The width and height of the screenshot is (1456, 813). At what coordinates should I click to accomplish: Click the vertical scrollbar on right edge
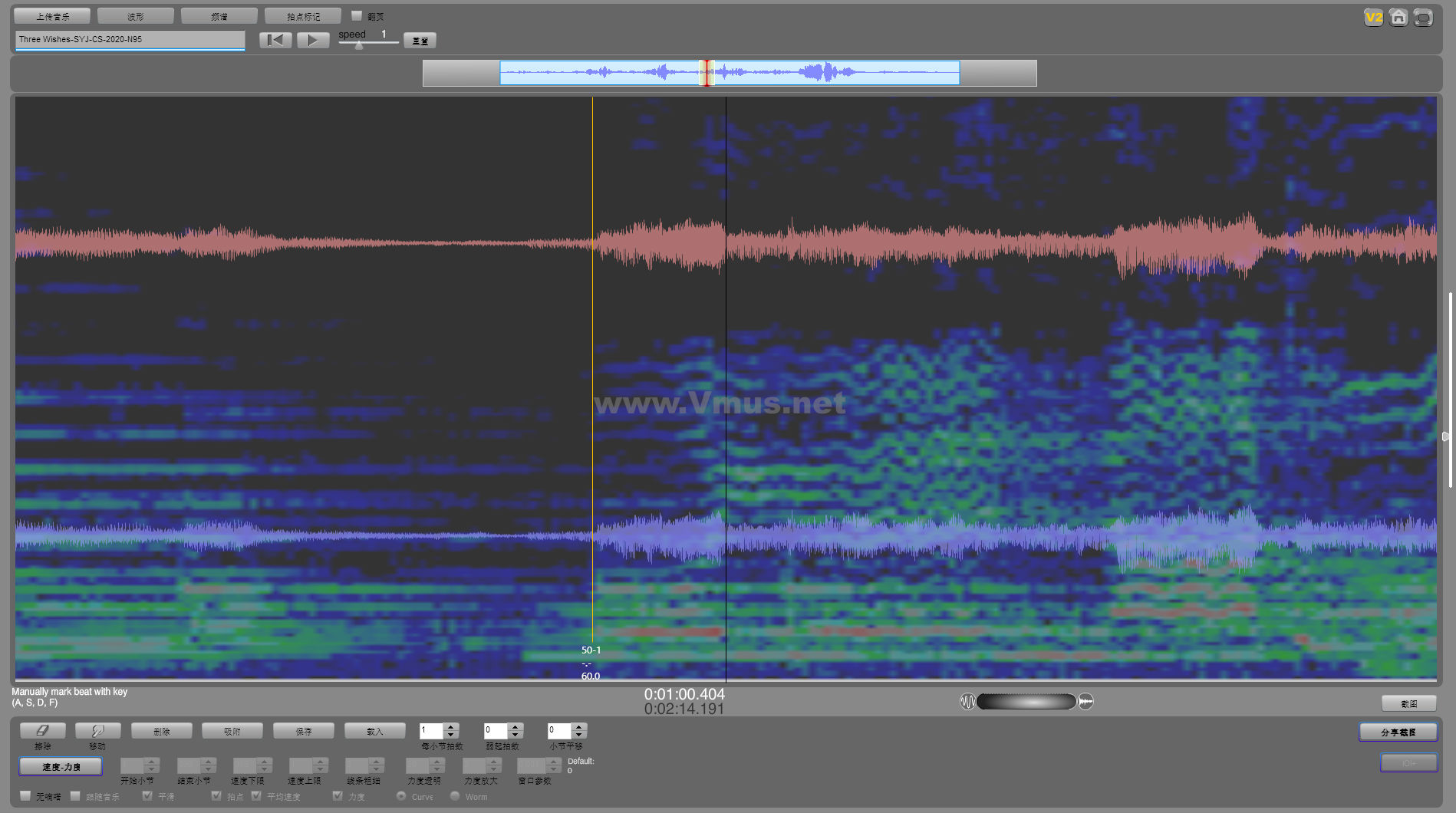1449,390
